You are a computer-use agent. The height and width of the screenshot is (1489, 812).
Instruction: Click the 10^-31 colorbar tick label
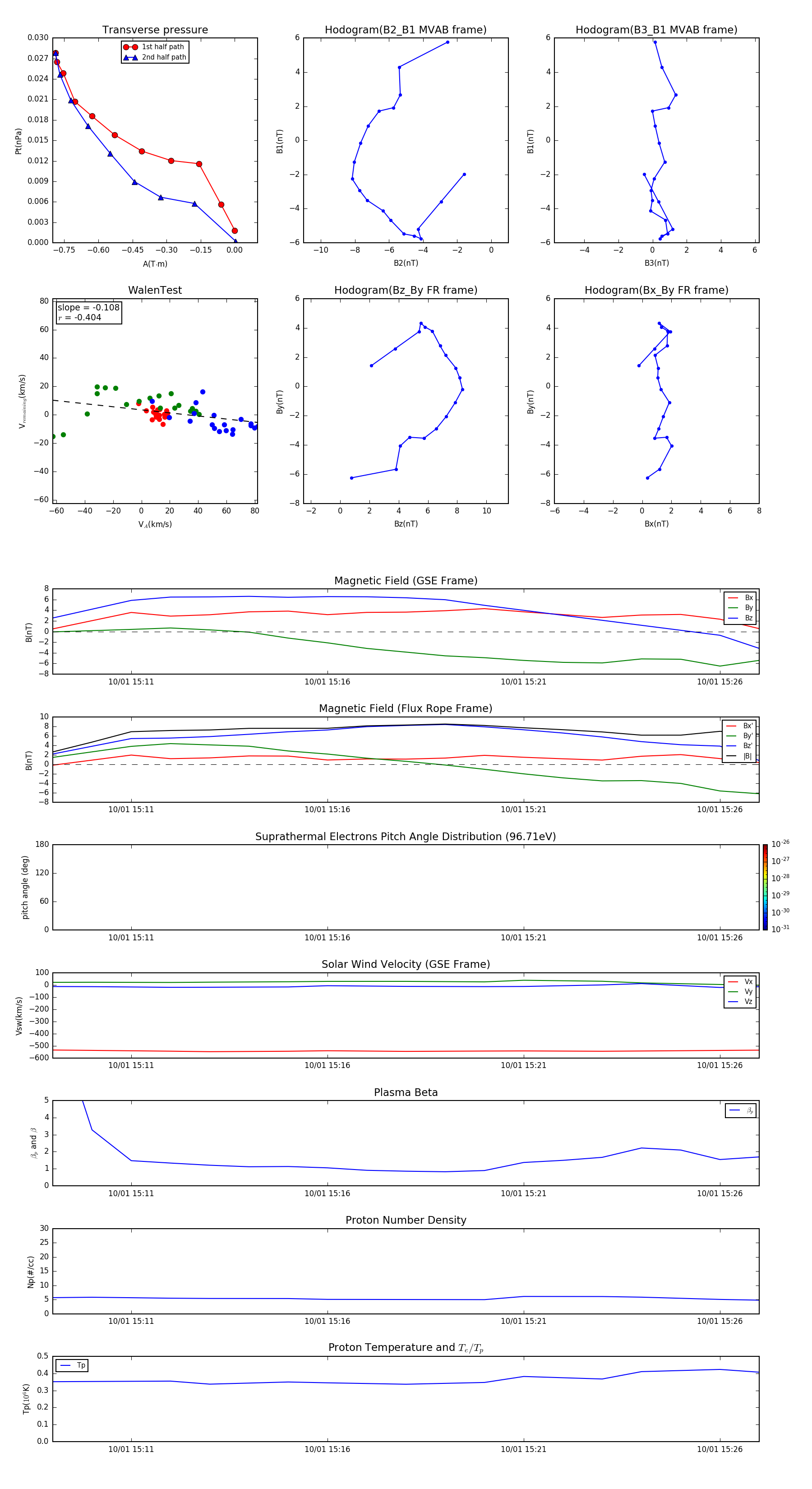click(780, 929)
